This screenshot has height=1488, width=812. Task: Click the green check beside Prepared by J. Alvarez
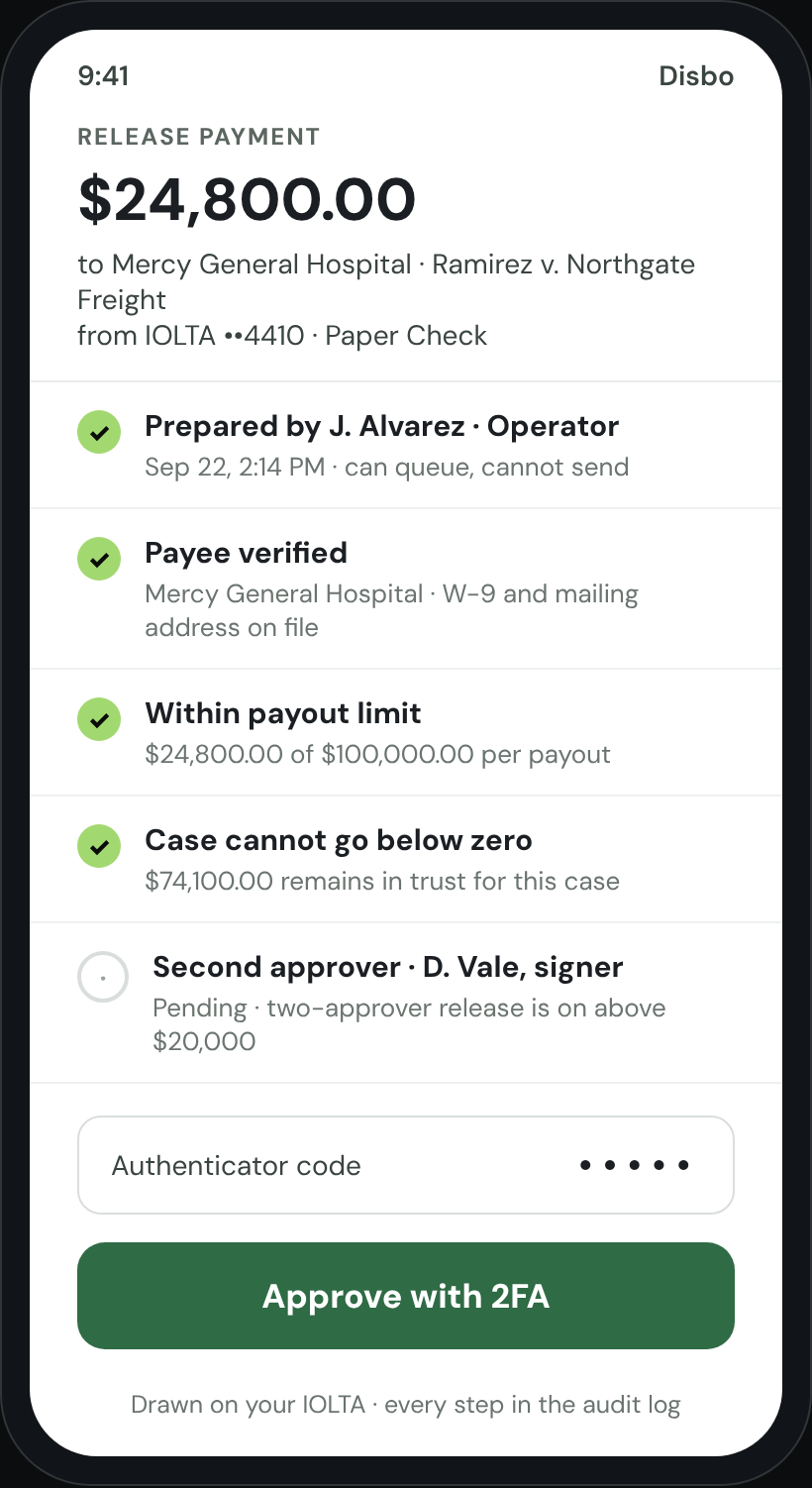(x=99, y=432)
